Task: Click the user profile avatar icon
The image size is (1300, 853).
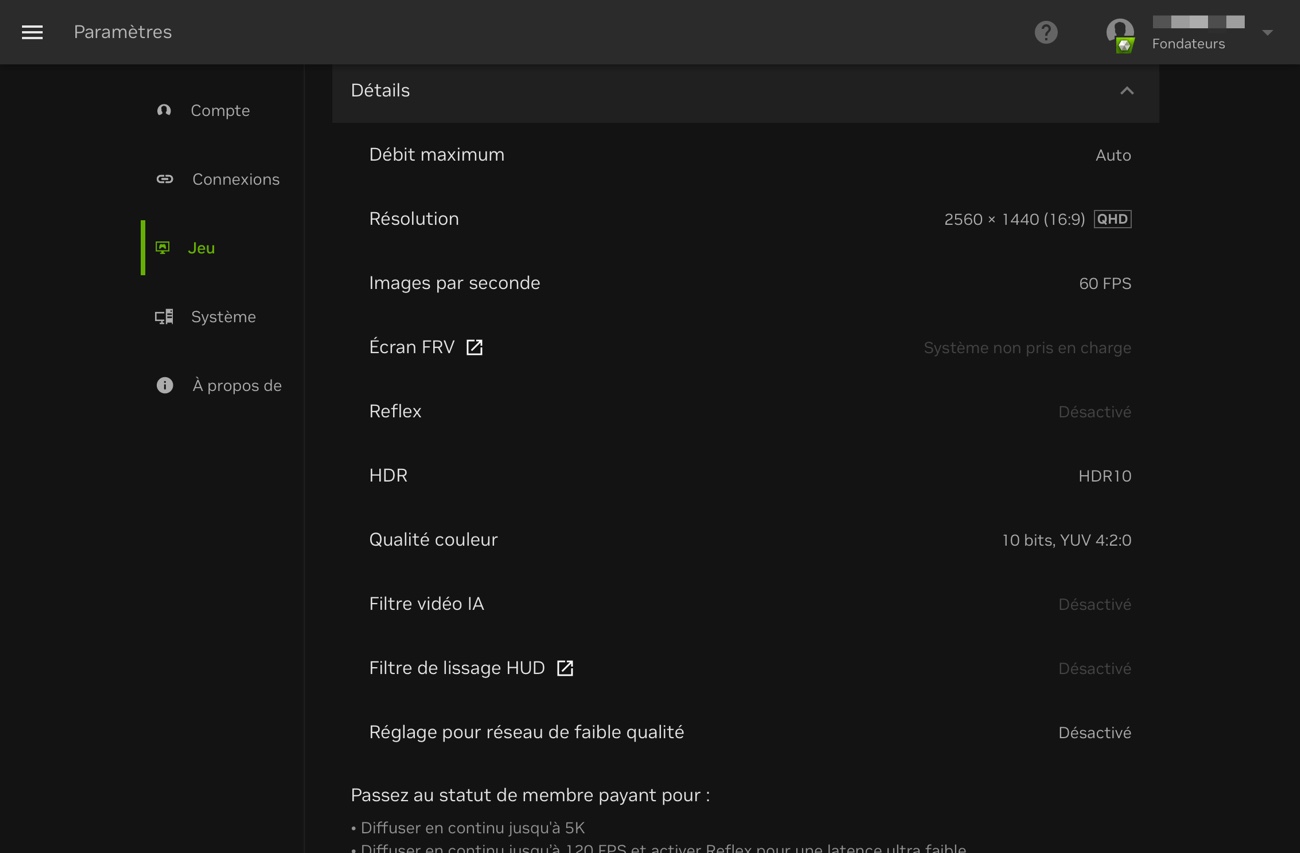Action: [x=1119, y=32]
